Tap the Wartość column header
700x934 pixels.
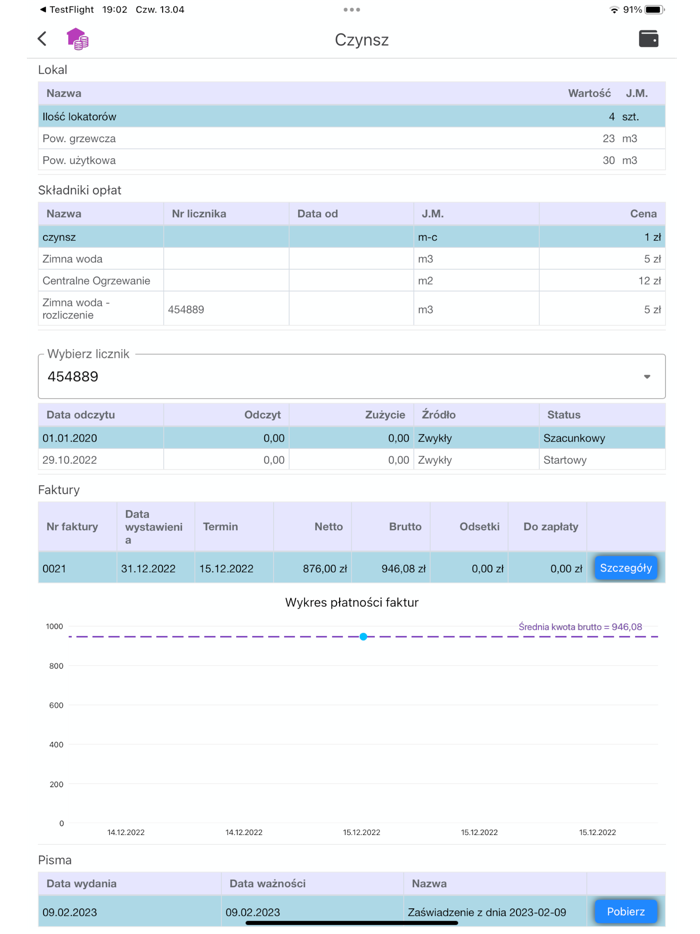(x=589, y=93)
